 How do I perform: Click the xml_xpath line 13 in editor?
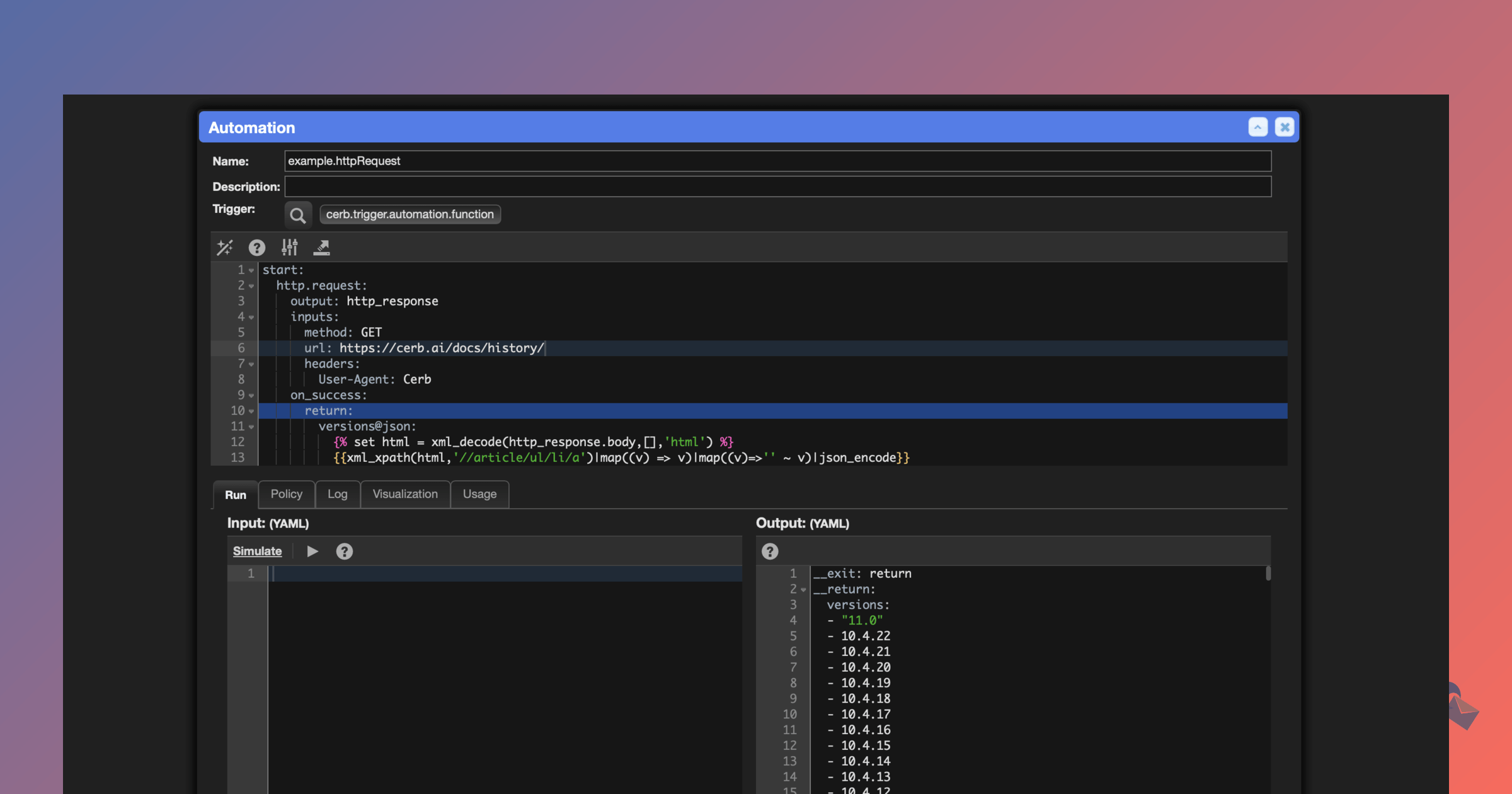coord(622,458)
